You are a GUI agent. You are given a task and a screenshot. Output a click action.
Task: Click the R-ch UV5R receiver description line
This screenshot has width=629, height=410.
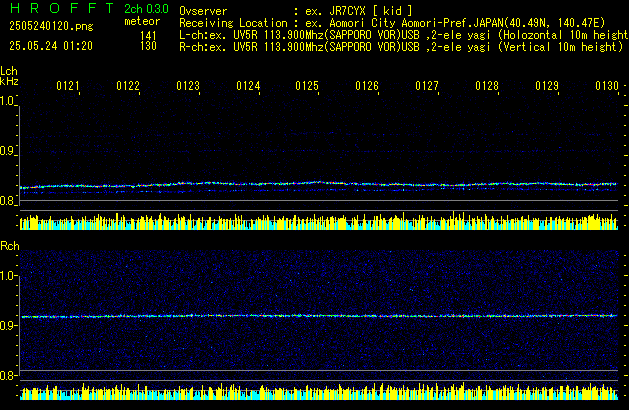pos(401,47)
